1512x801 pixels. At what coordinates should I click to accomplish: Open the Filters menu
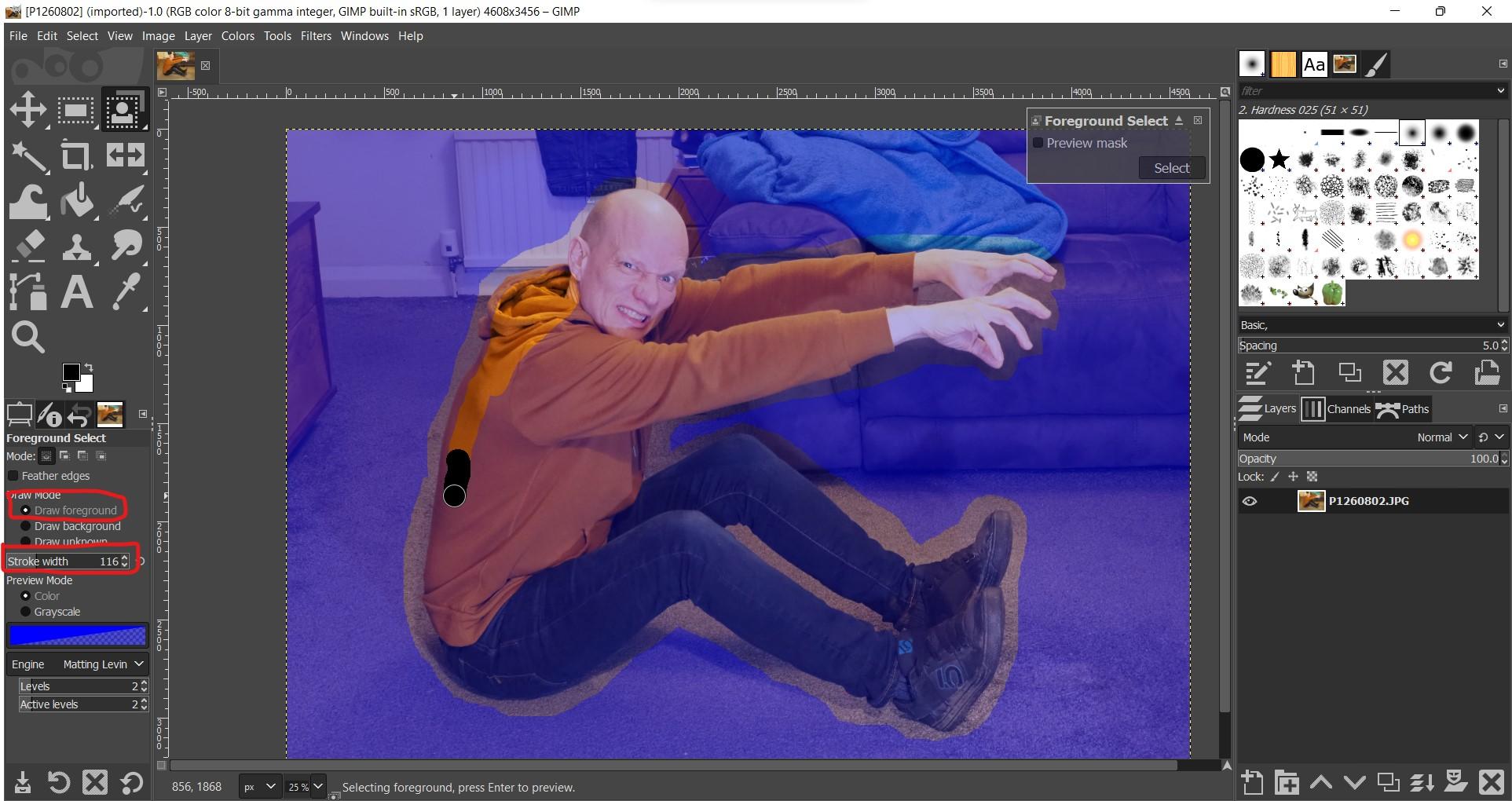[316, 35]
